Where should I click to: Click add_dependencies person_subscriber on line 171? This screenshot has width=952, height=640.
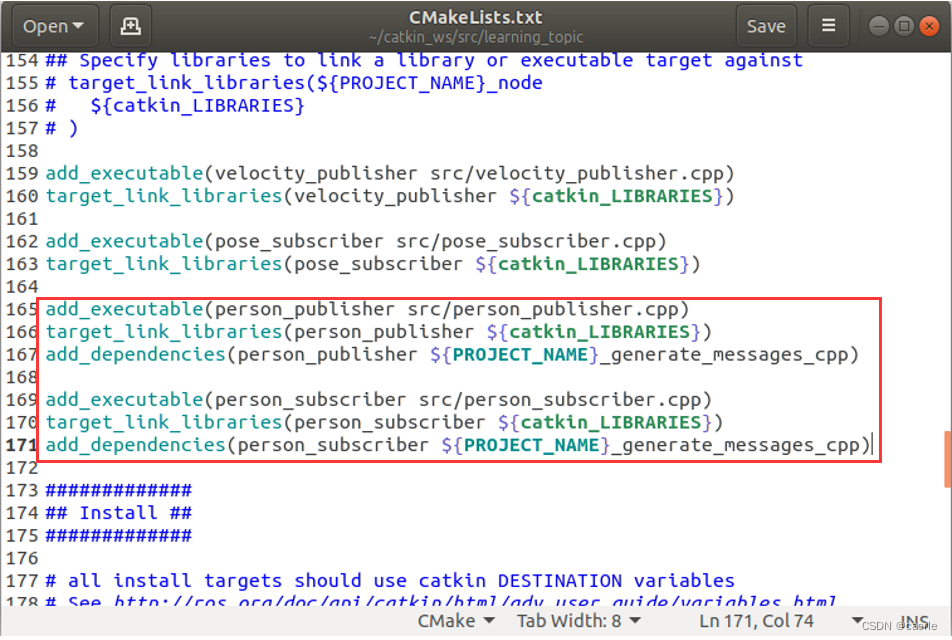(458, 445)
